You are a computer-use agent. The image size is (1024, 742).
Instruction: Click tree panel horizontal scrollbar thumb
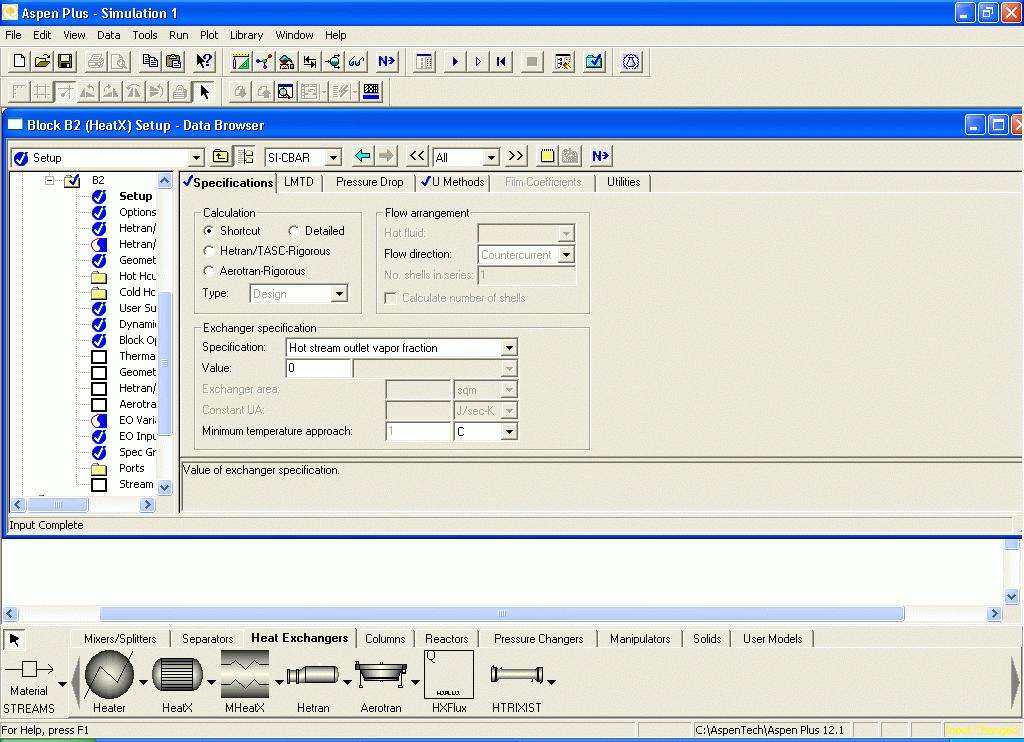pos(57,504)
